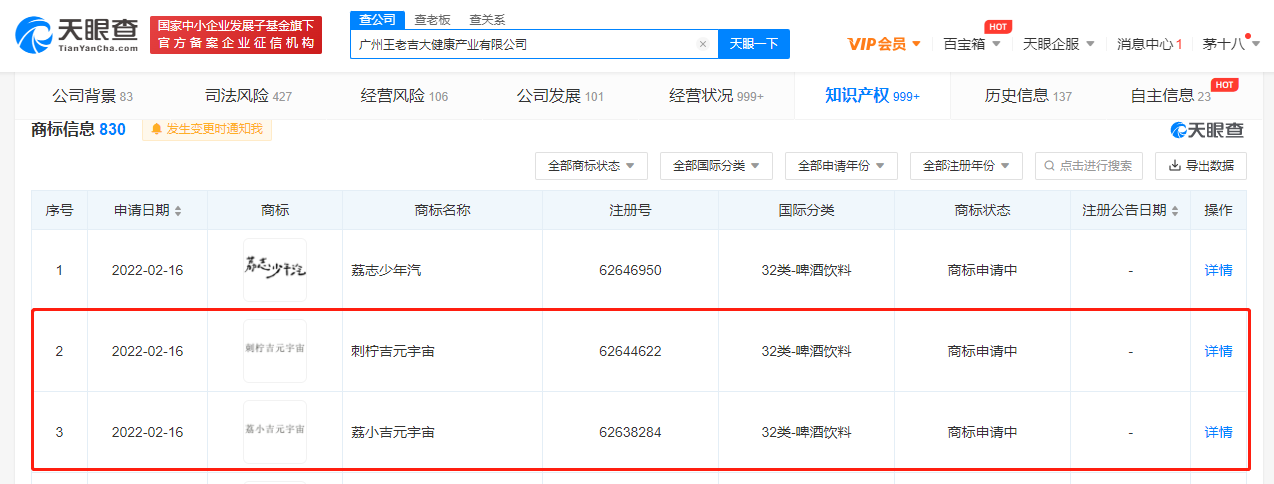Switch to 公司背景 tab
Image resolution: width=1274 pixels, height=484 pixels.
(x=92, y=96)
